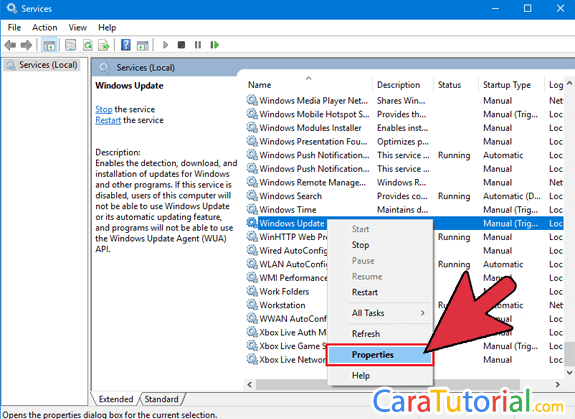Maximize the Services window

pyautogui.click(x=527, y=8)
